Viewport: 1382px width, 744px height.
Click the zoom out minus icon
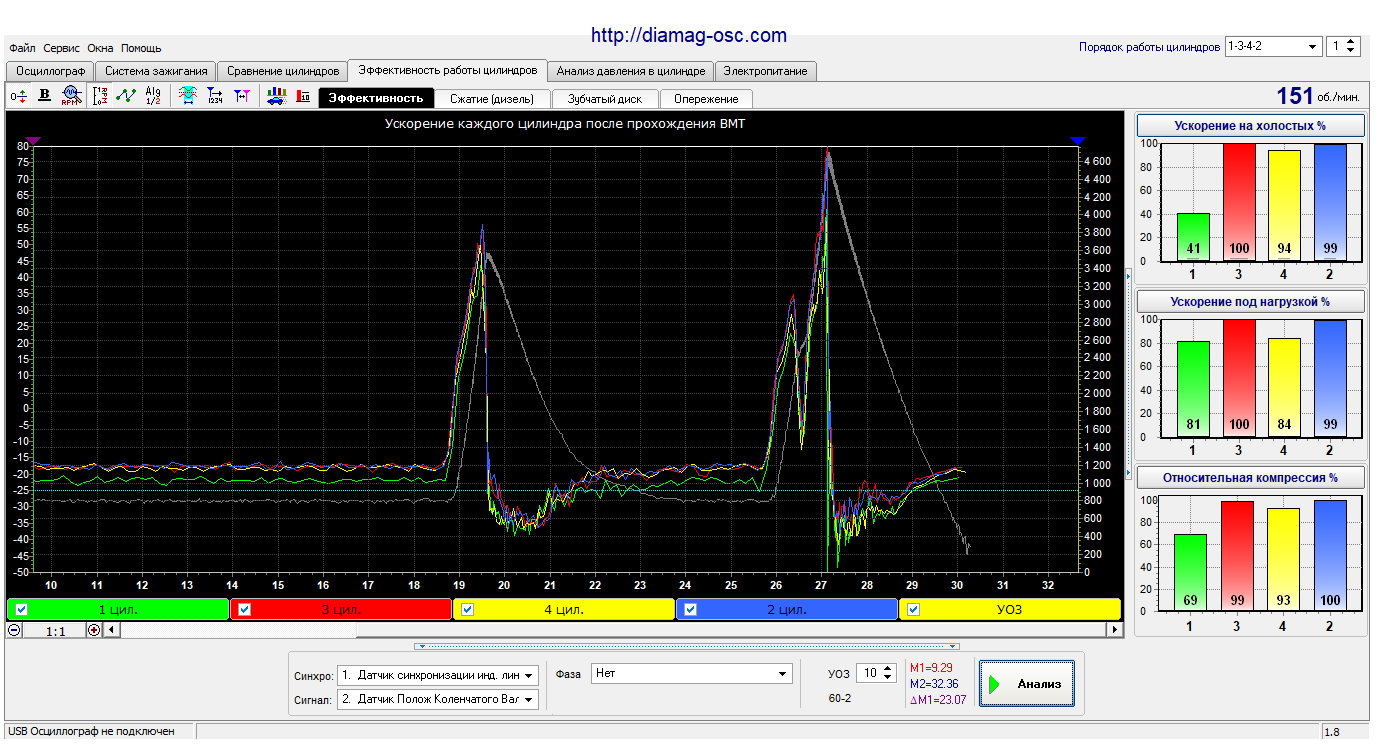14,630
